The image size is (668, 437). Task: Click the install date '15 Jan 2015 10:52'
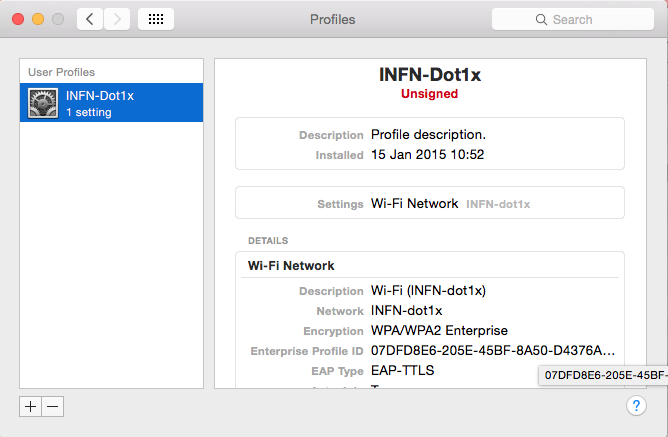coord(427,154)
